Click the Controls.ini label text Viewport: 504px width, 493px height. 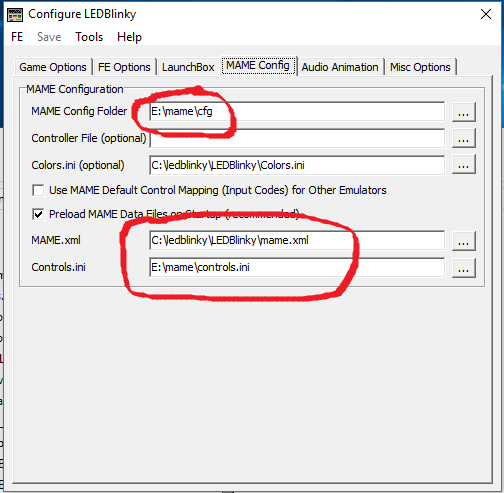point(58,267)
